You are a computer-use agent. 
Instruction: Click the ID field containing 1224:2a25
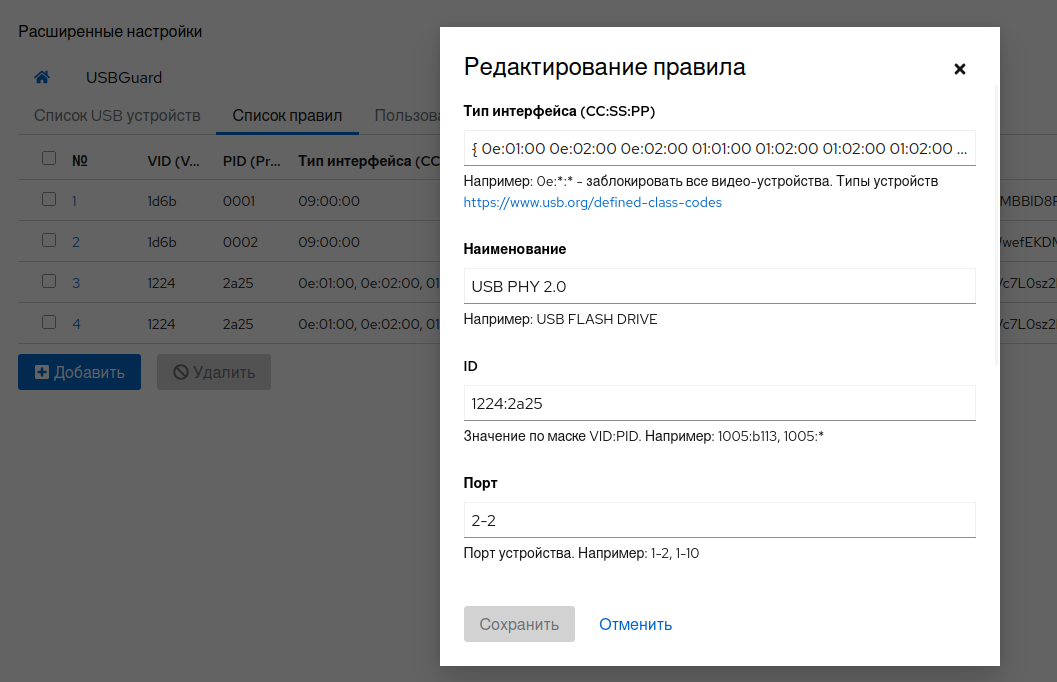coord(719,403)
